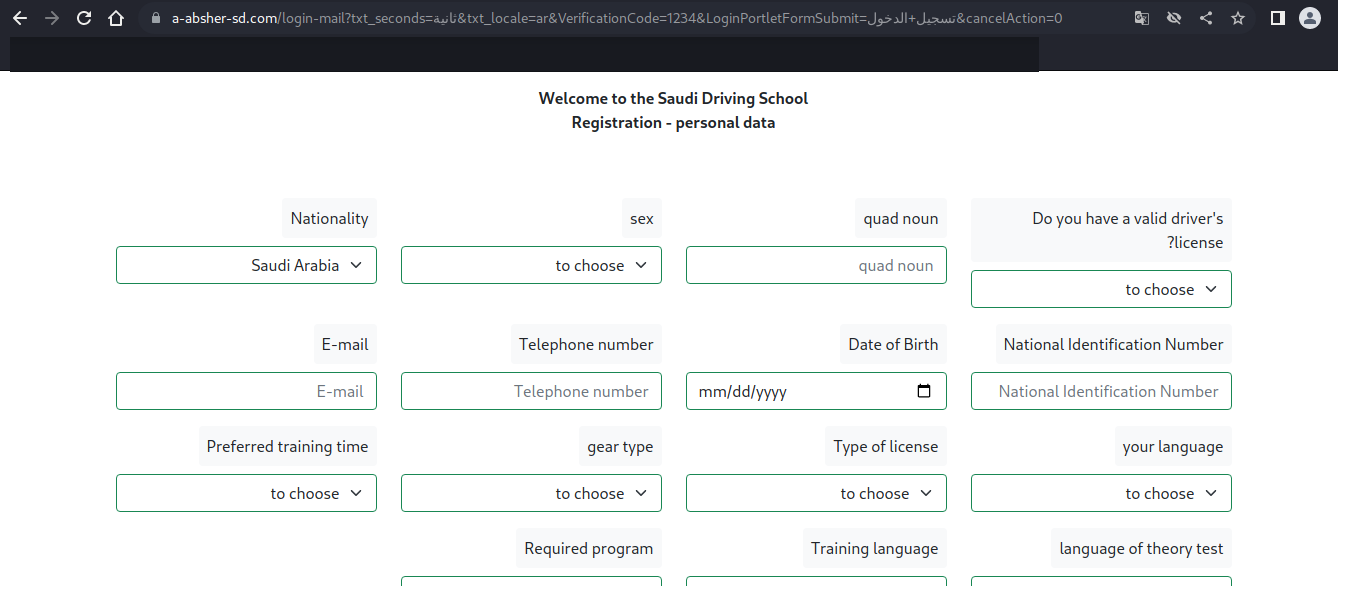Open the Type of license dropdown

[x=816, y=492]
